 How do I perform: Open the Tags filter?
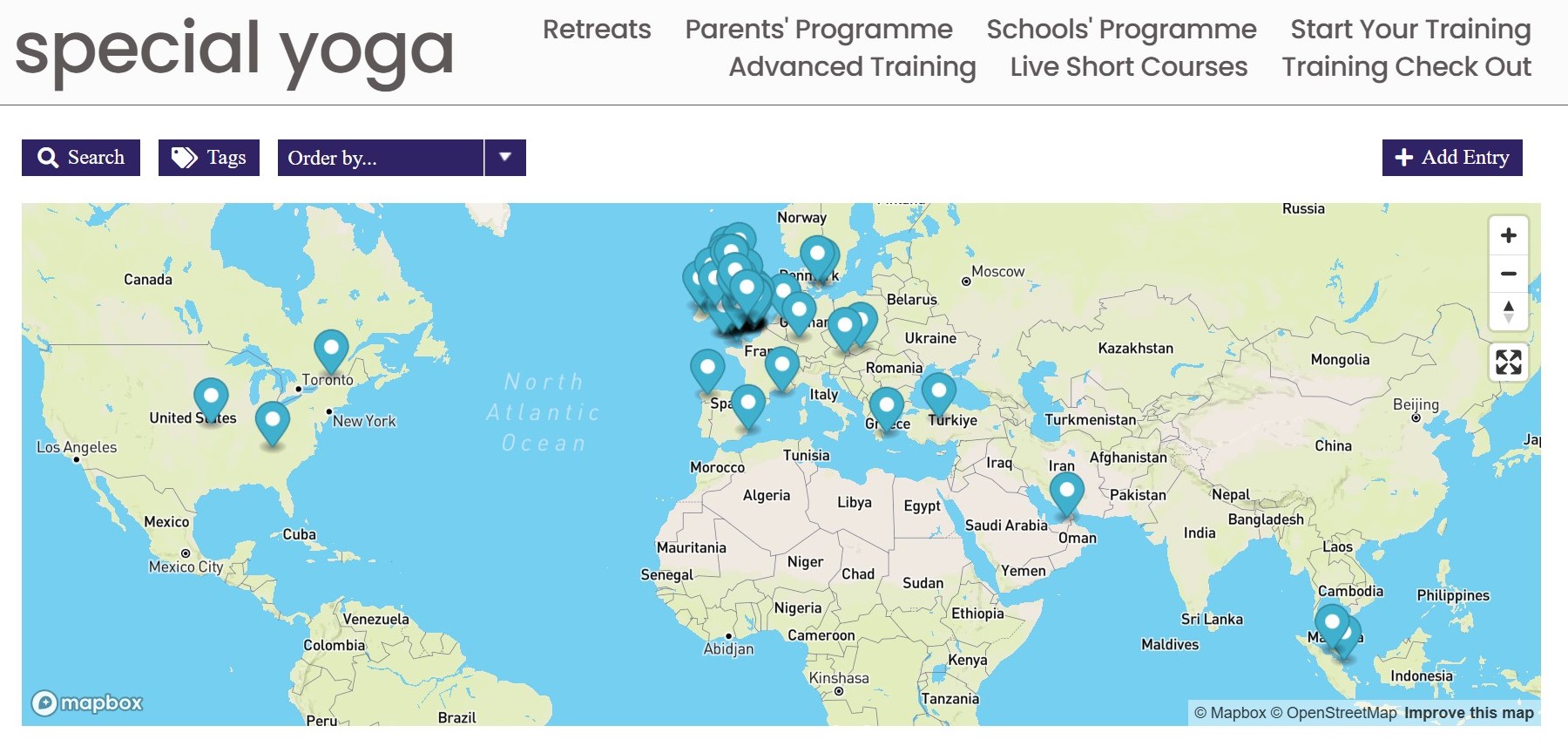[x=209, y=158]
